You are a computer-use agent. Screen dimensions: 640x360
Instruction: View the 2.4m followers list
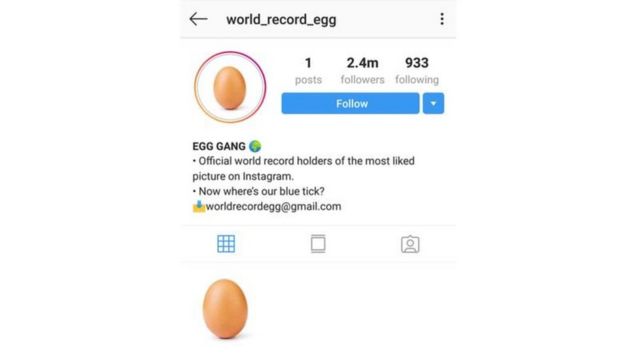362,70
